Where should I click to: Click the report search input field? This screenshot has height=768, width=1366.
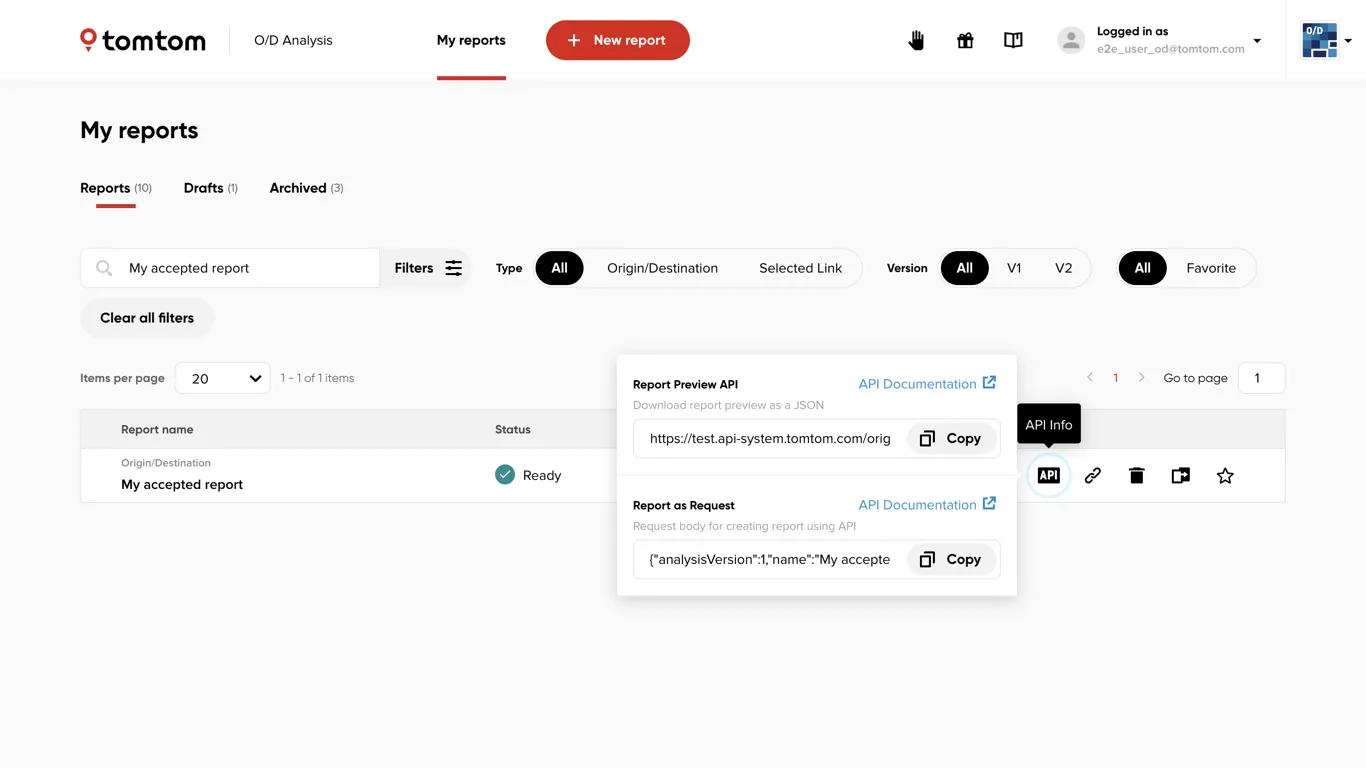pyautogui.click(x=230, y=268)
